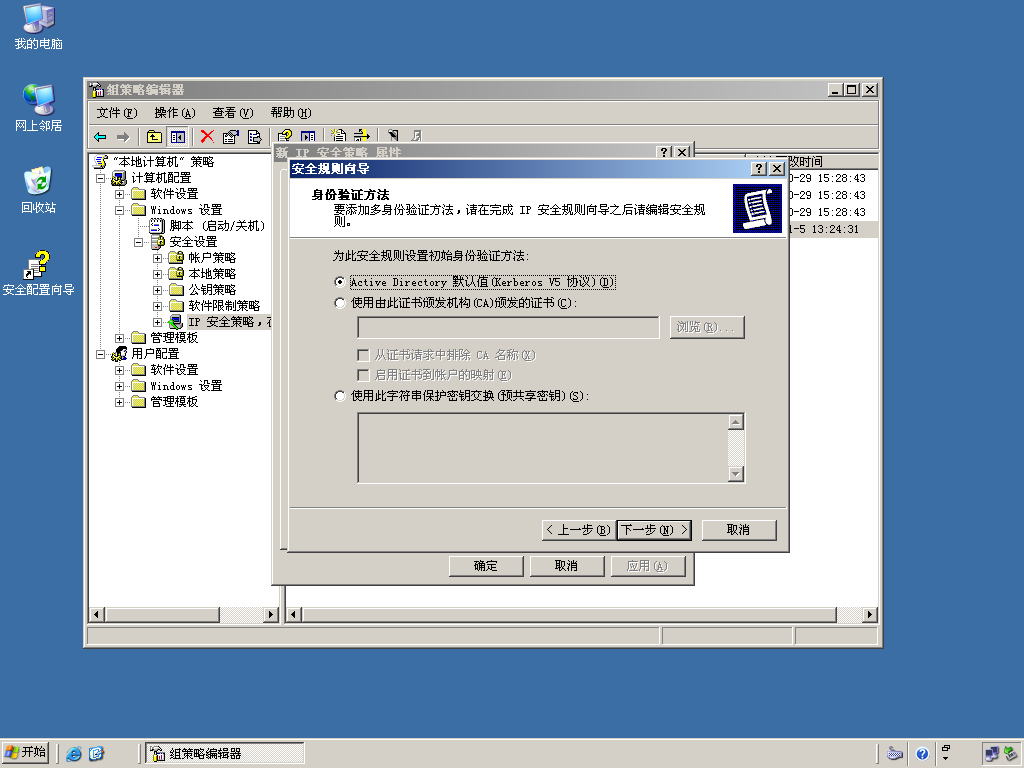Expand the 公钥策略 node

click(x=157, y=290)
